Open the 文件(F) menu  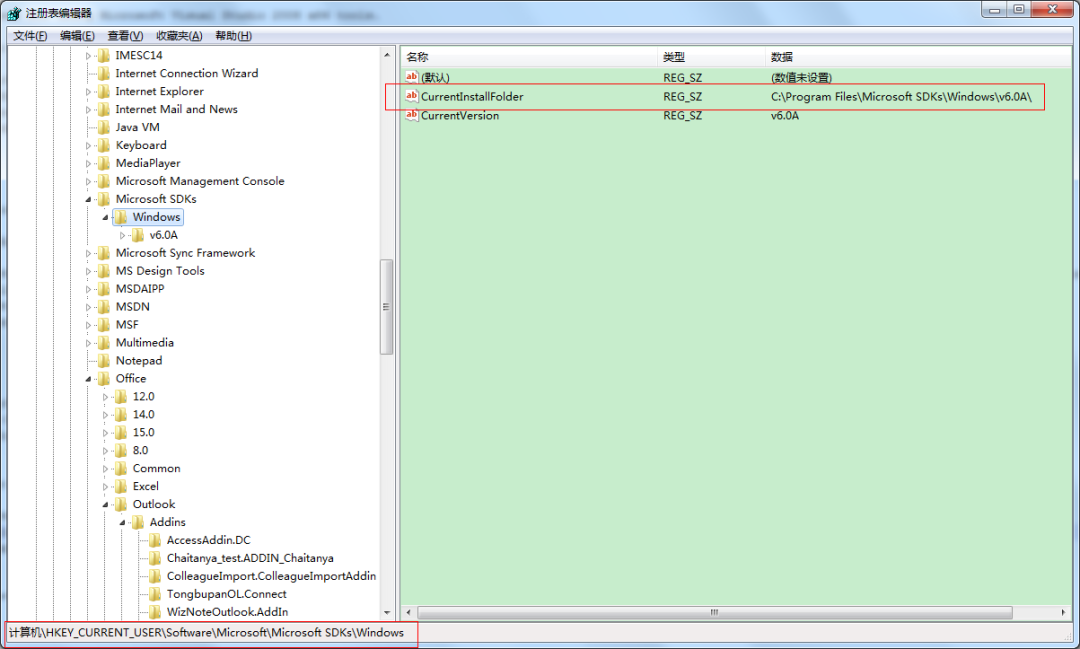(x=30, y=36)
